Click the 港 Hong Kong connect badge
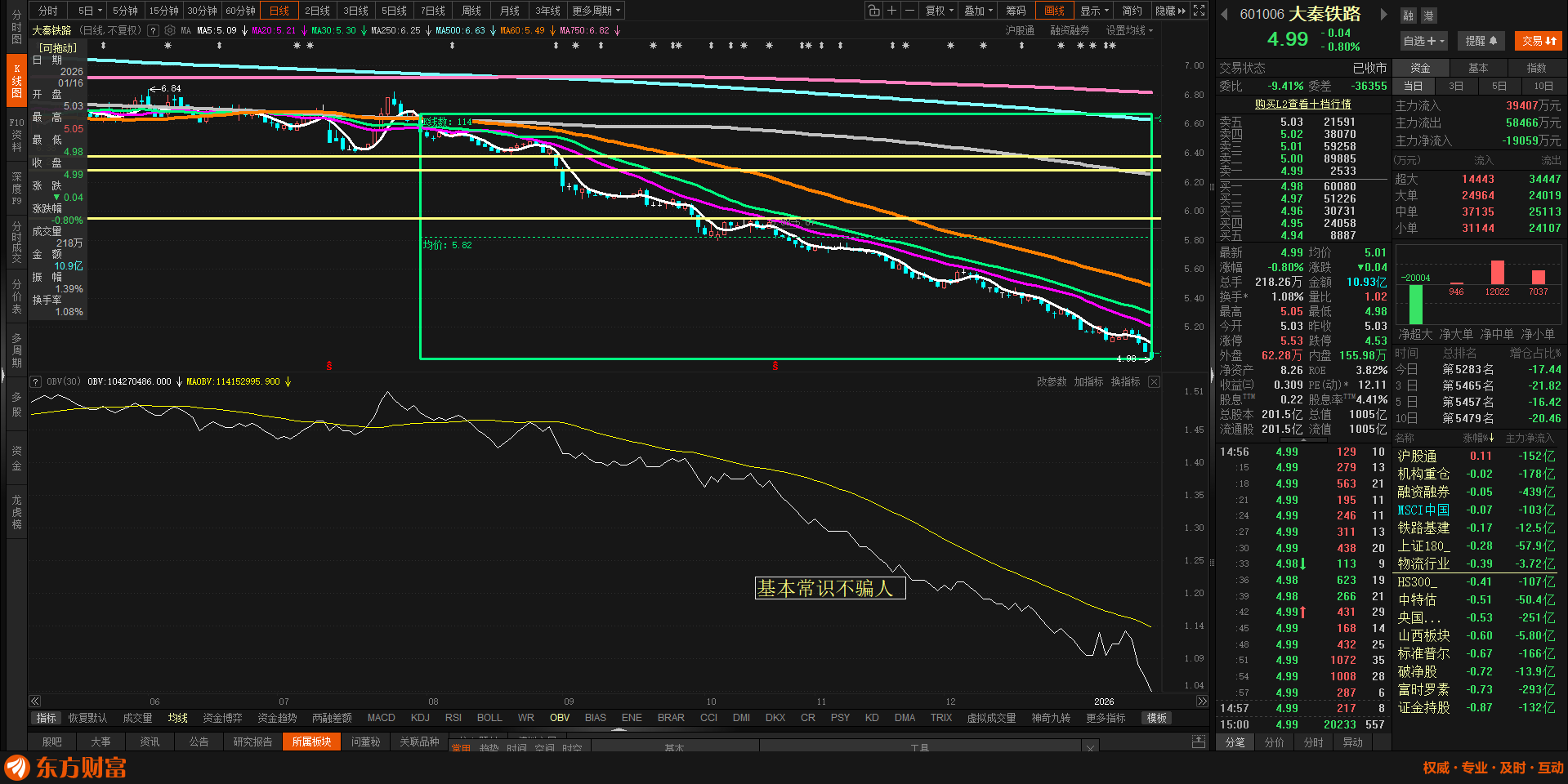The height and width of the screenshot is (784, 1568). (1428, 16)
